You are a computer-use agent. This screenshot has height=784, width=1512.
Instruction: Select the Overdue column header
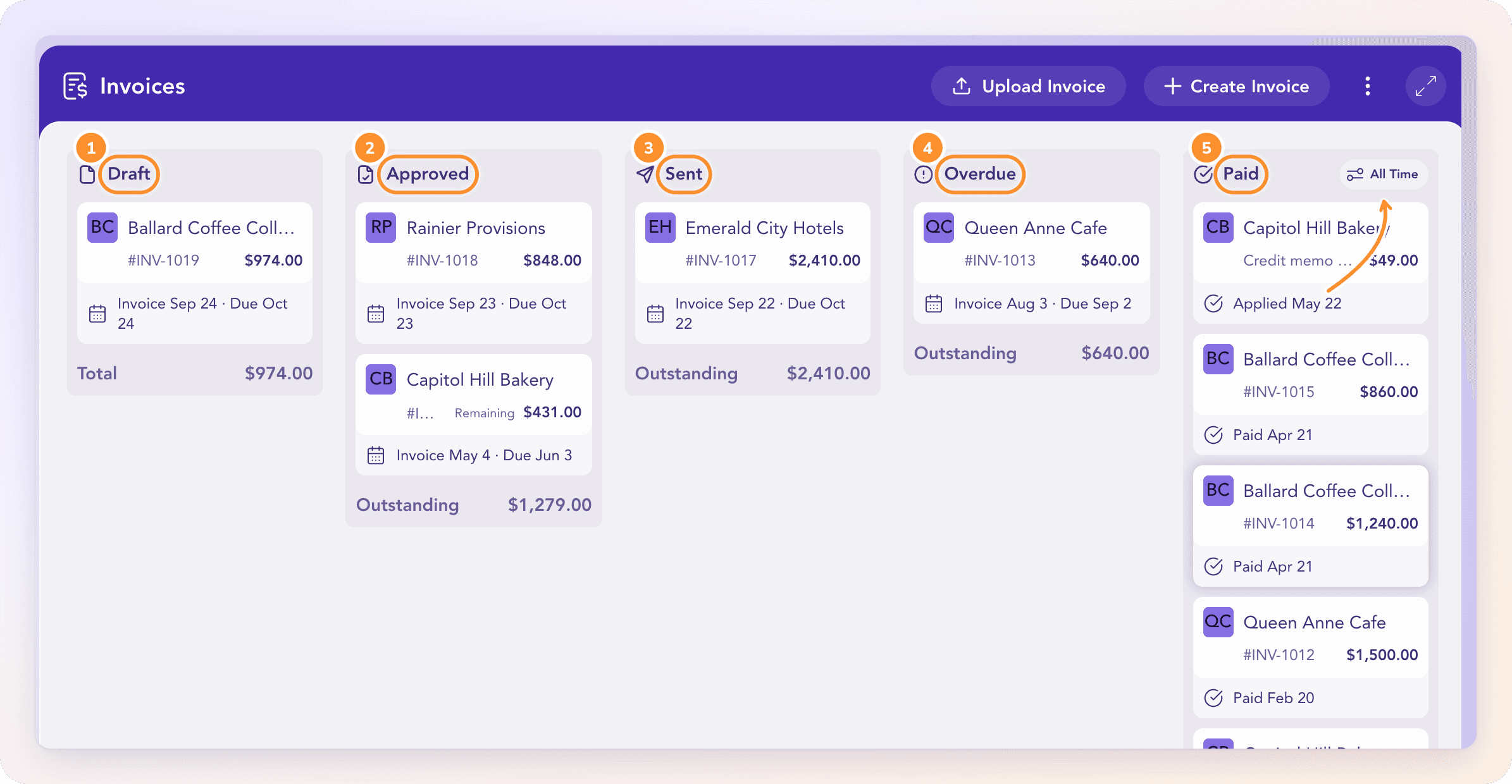point(980,174)
